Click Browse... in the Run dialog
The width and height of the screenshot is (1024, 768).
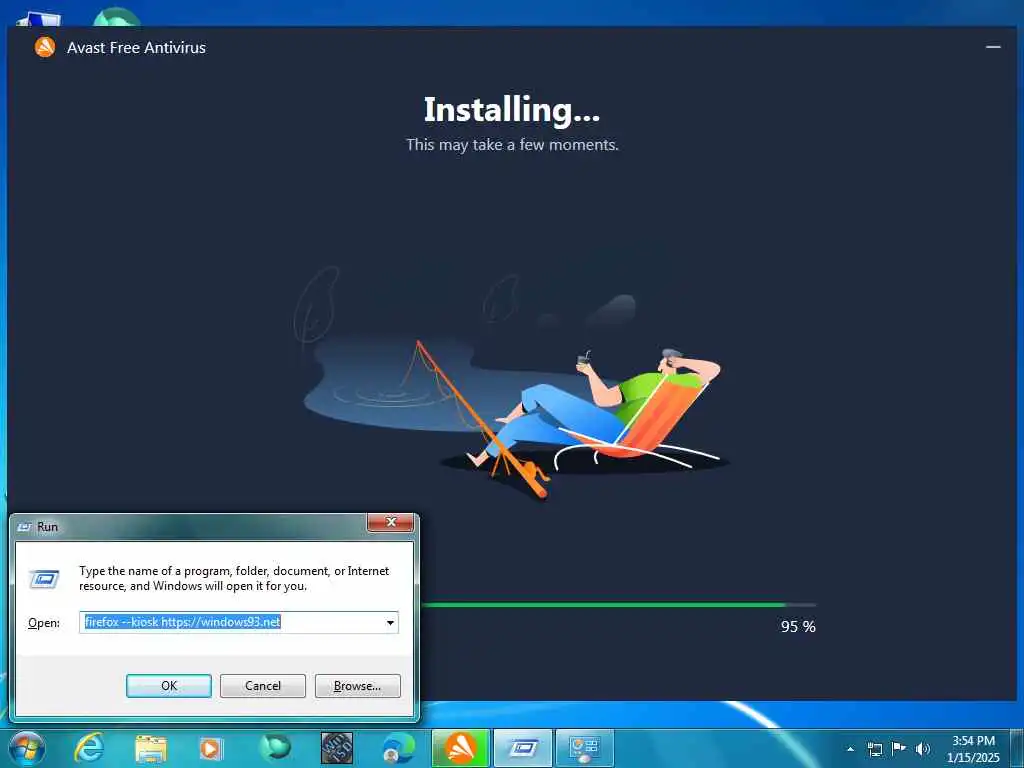click(x=357, y=686)
